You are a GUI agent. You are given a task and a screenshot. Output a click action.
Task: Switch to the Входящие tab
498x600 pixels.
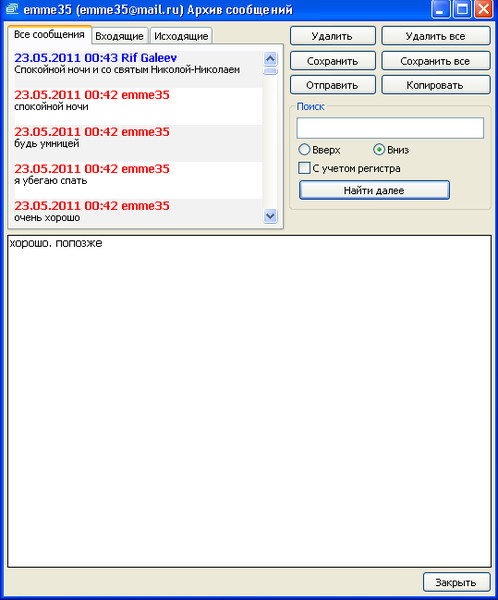coord(119,36)
